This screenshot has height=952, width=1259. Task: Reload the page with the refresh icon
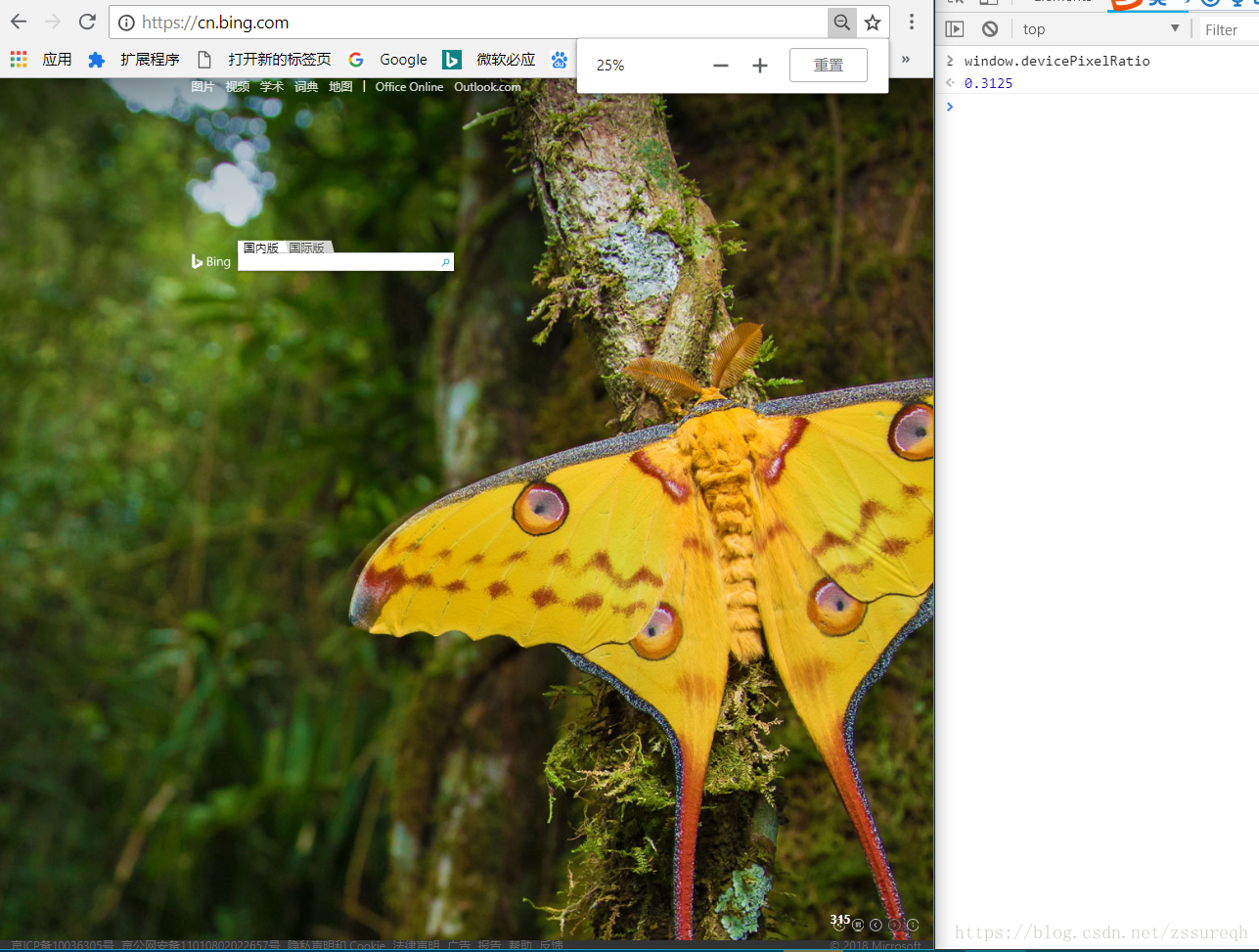(87, 22)
